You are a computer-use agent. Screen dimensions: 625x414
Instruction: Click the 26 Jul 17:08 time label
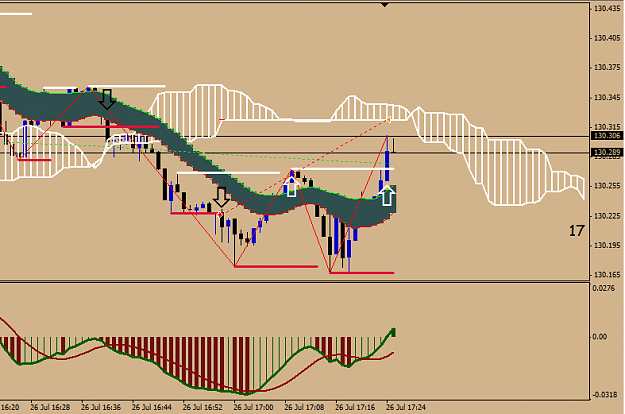click(305, 408)
